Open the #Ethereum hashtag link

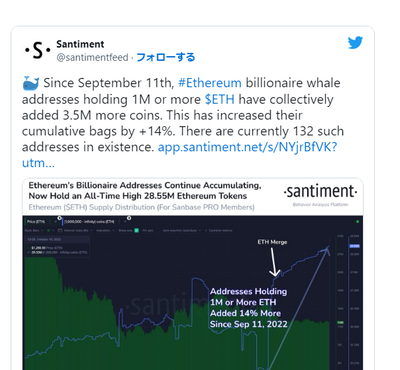coord(210,83)
